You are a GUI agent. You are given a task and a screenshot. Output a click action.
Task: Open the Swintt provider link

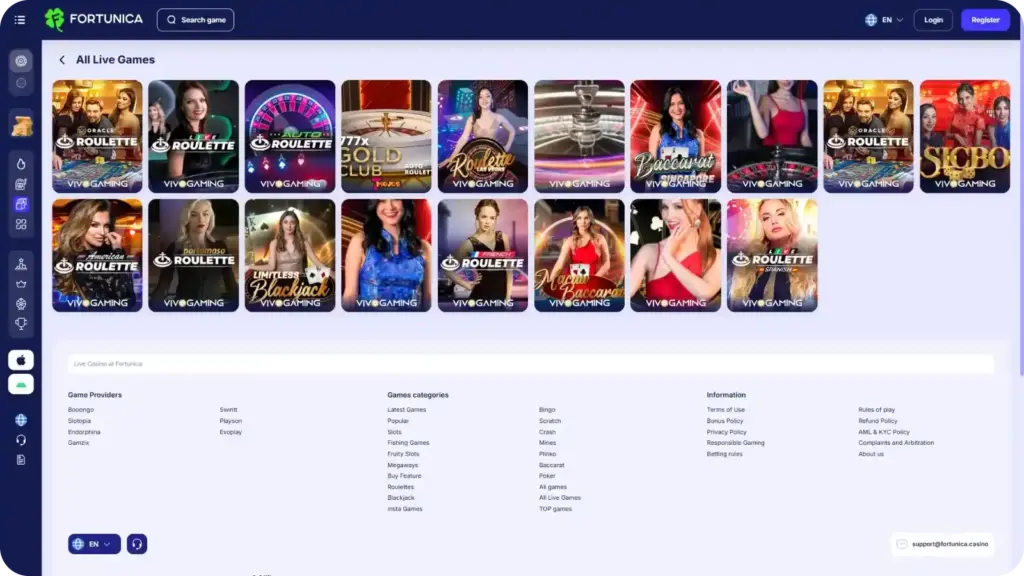pos(229,410)
